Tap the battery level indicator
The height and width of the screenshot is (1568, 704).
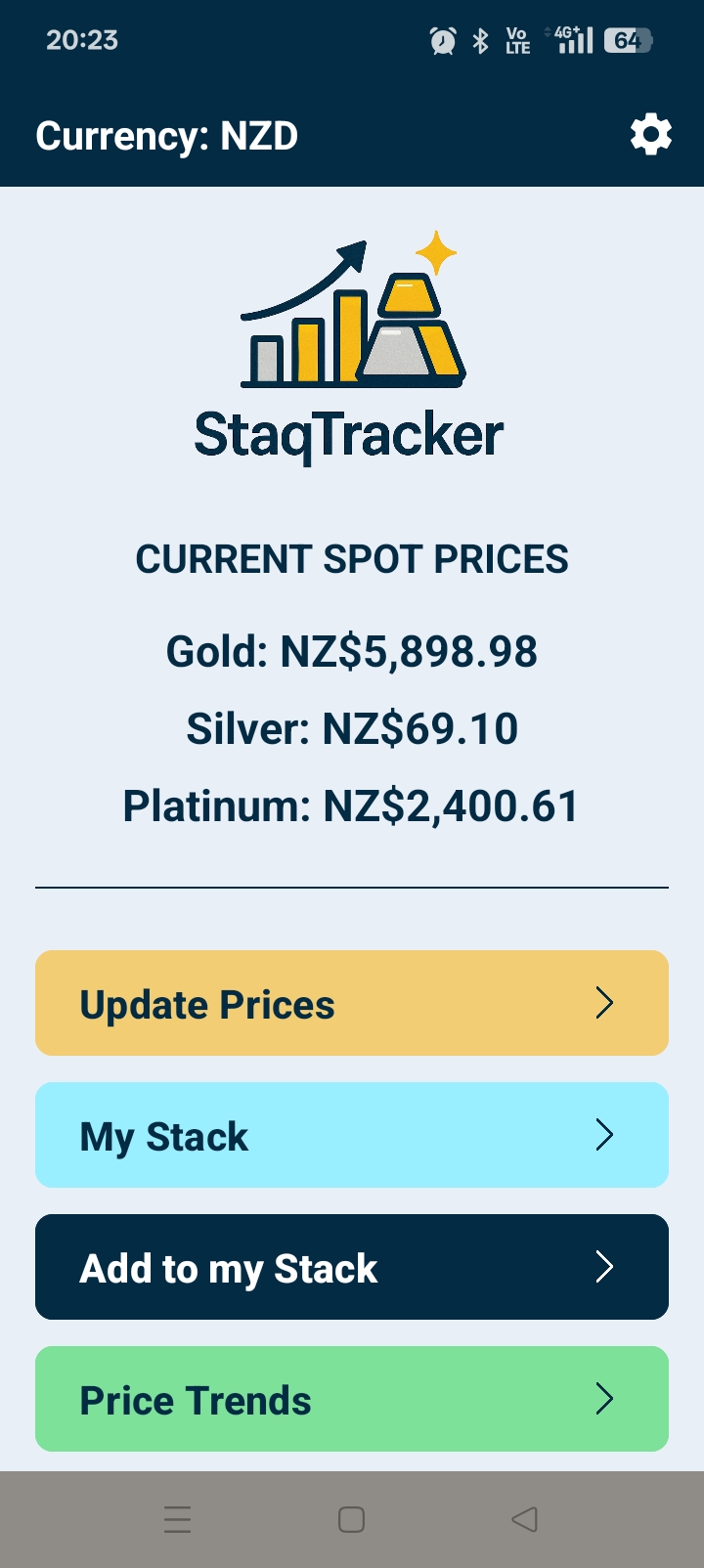(628, 41)
